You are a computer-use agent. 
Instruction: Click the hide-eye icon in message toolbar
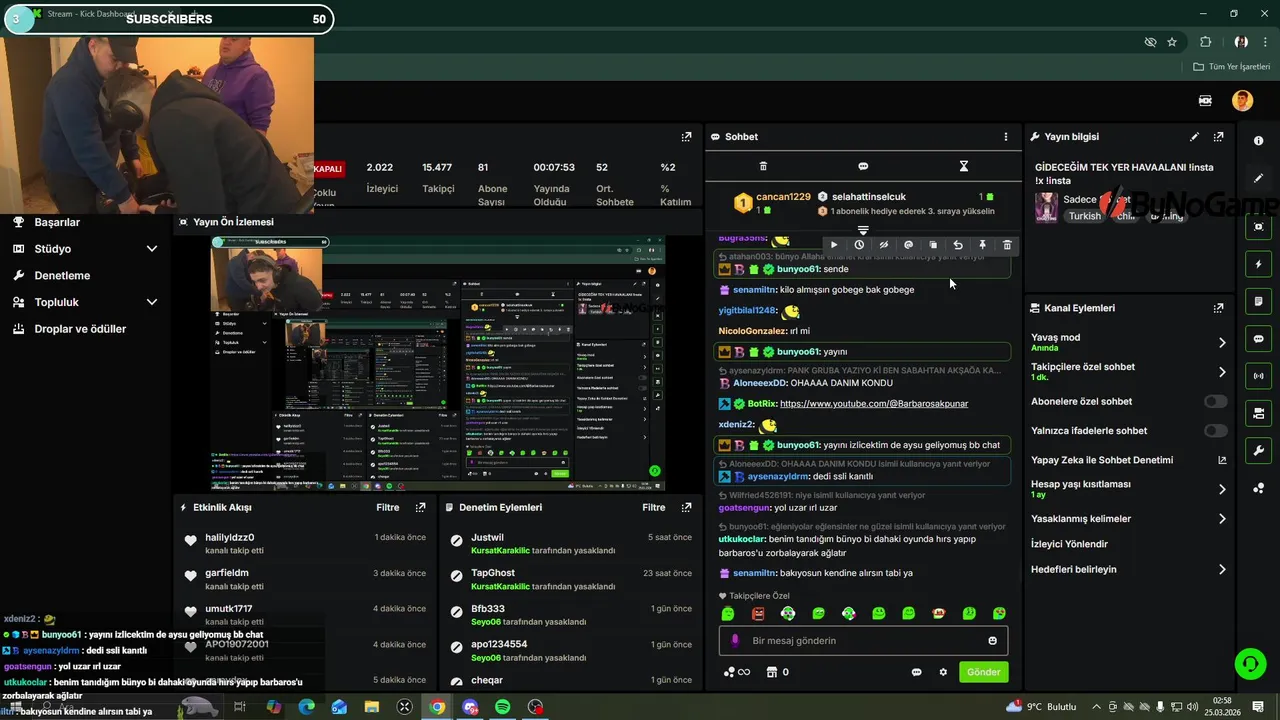(883, 245)
